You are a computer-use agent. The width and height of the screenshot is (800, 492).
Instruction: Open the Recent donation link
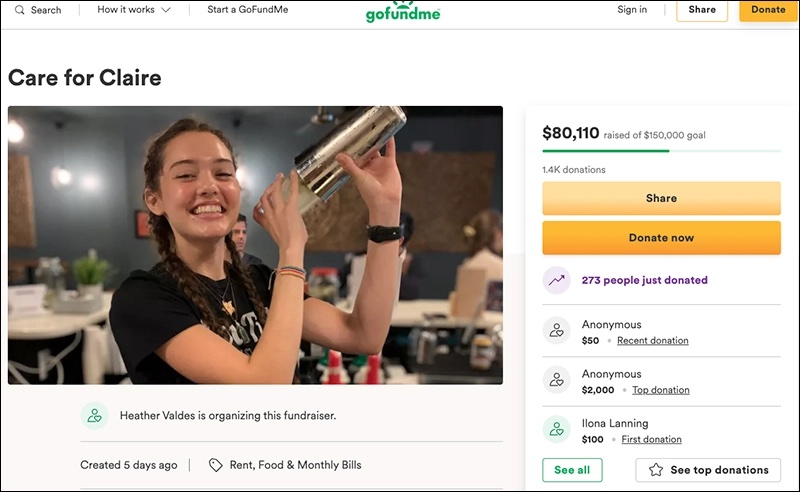click(x=652, y=341)
